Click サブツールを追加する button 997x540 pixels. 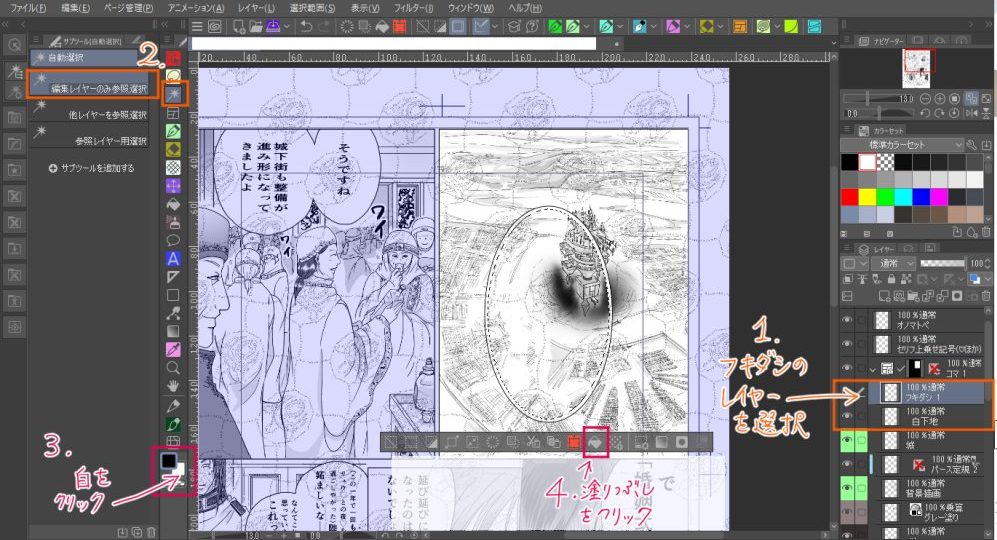(x=92, y=169)
